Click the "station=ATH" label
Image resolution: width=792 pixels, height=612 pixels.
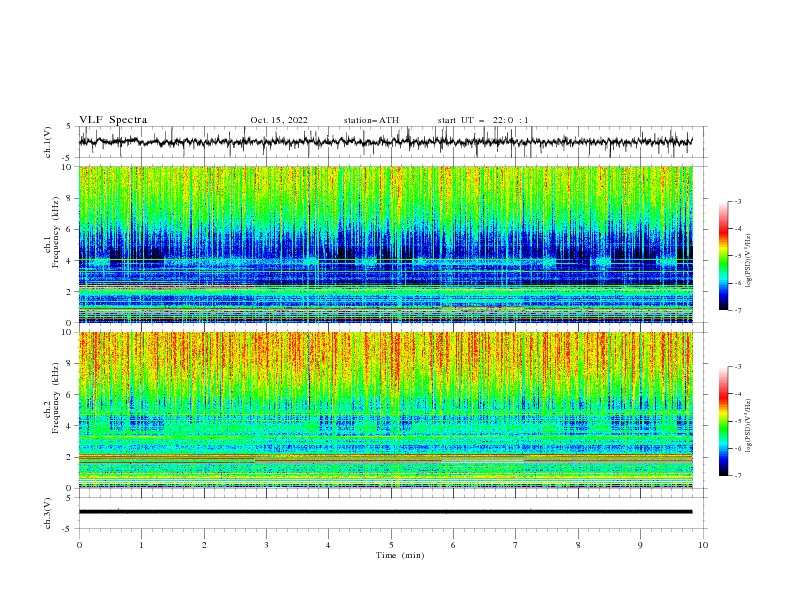pyautogui.click(x=371, y=120)
